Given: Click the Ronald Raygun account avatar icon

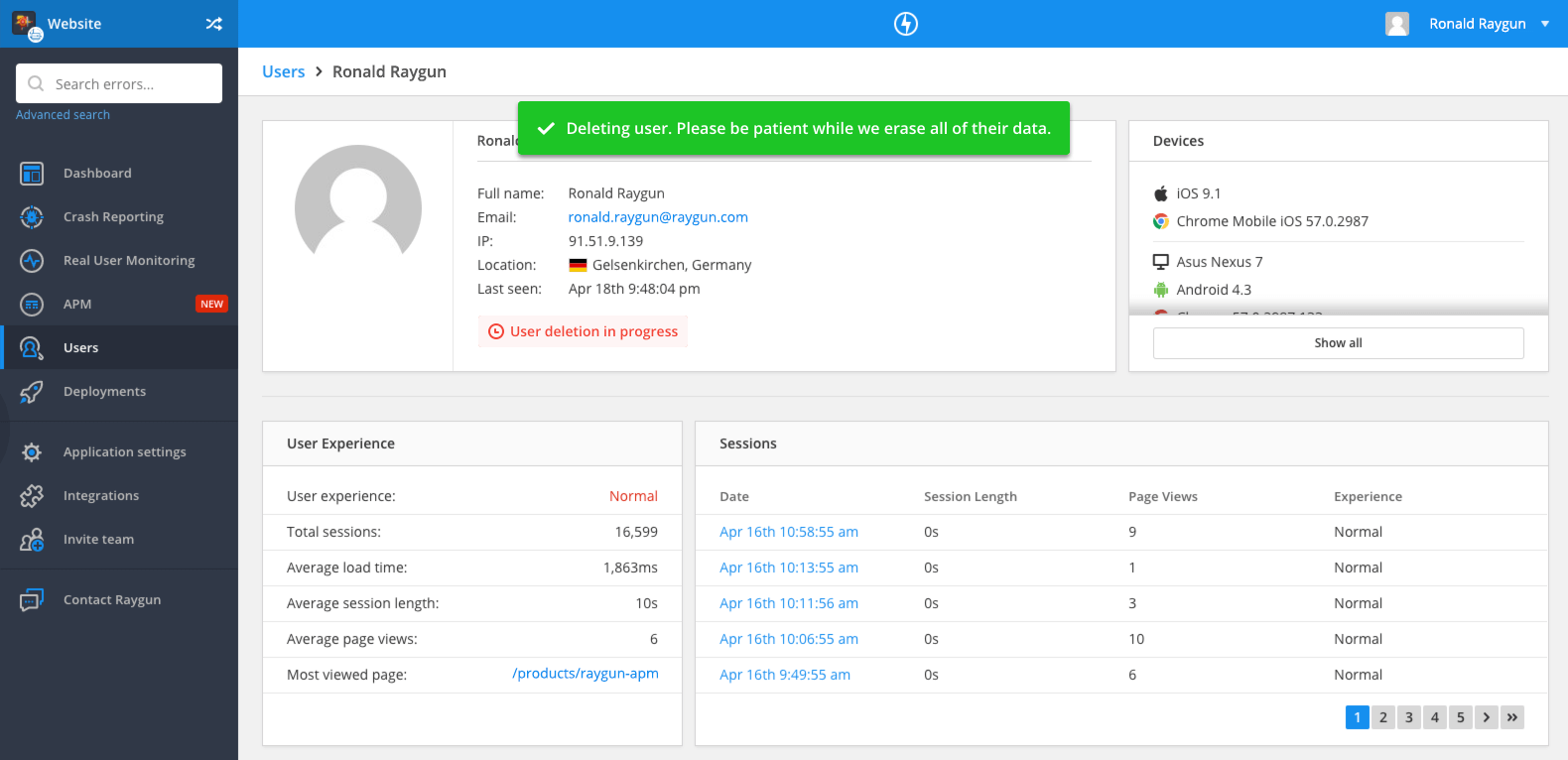Looking at the screenshot, I should coord(1397,24).
